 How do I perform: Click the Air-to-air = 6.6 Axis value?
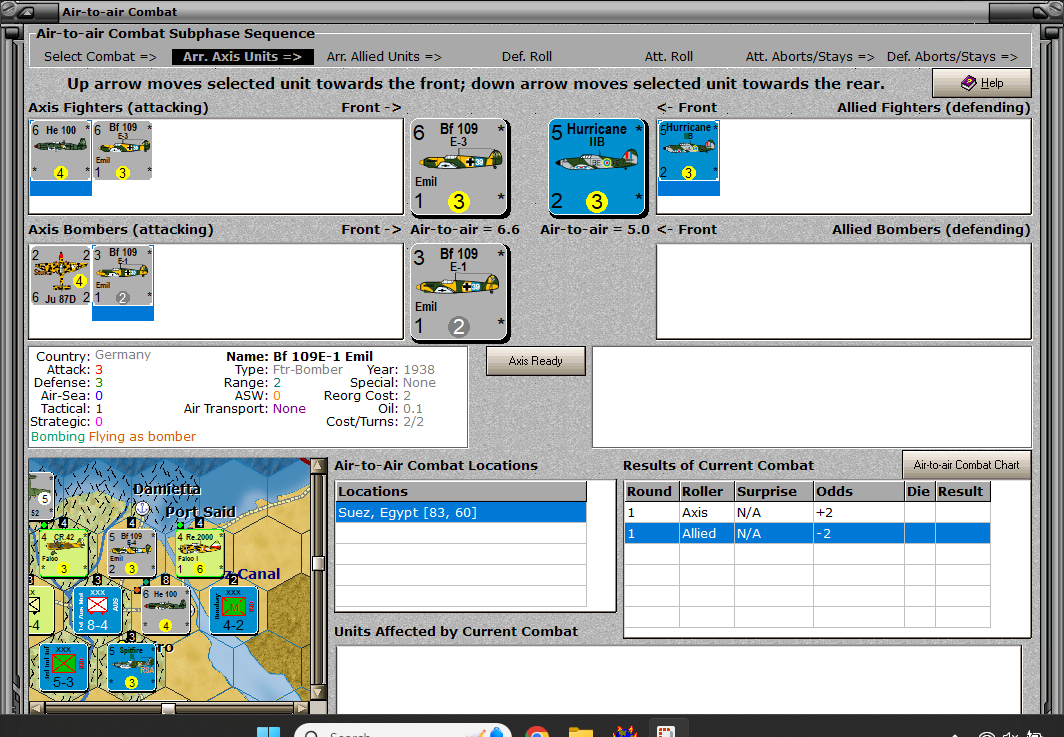tap(465, 229)
